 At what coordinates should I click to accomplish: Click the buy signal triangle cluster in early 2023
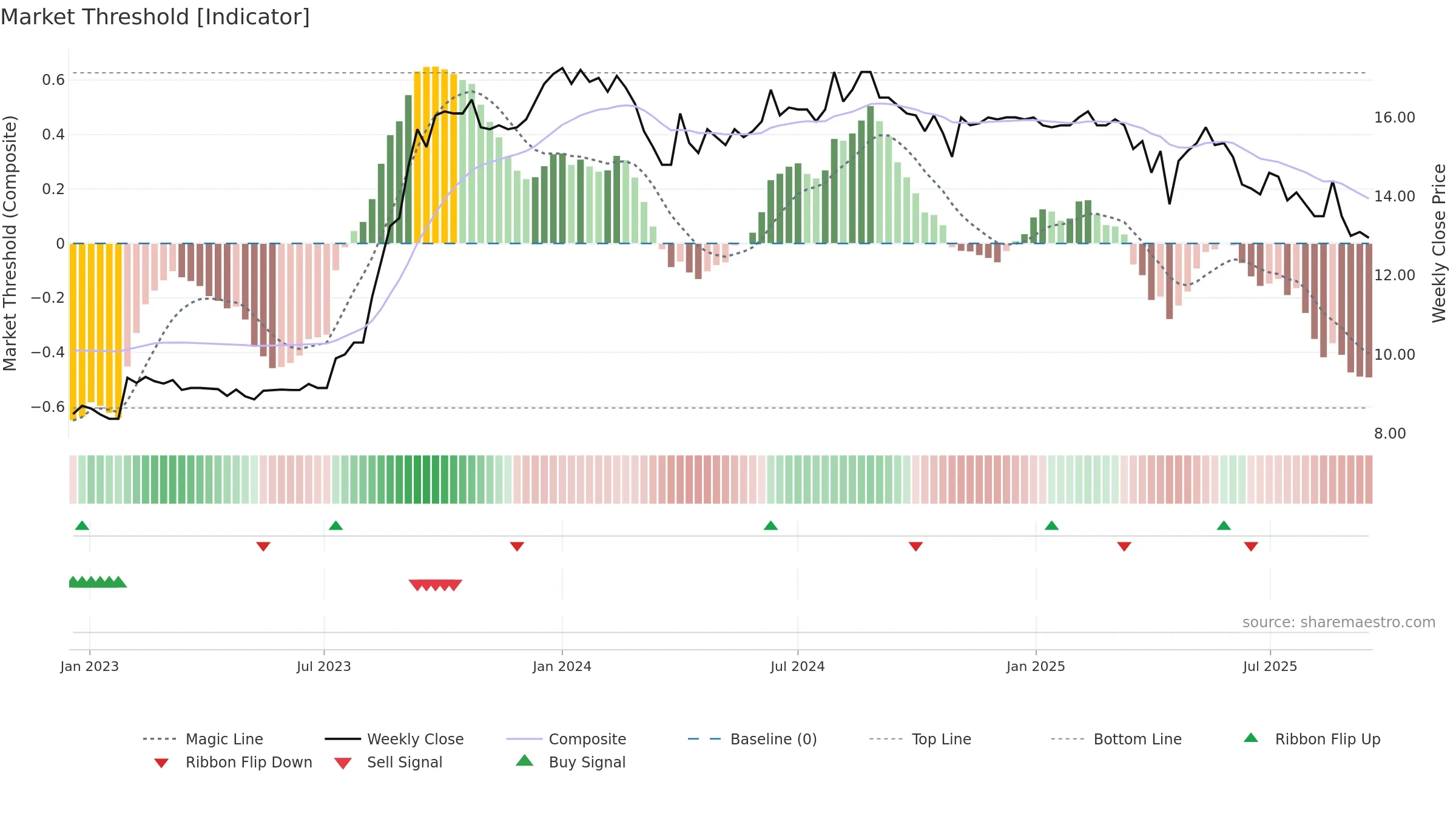coord(97,582)
